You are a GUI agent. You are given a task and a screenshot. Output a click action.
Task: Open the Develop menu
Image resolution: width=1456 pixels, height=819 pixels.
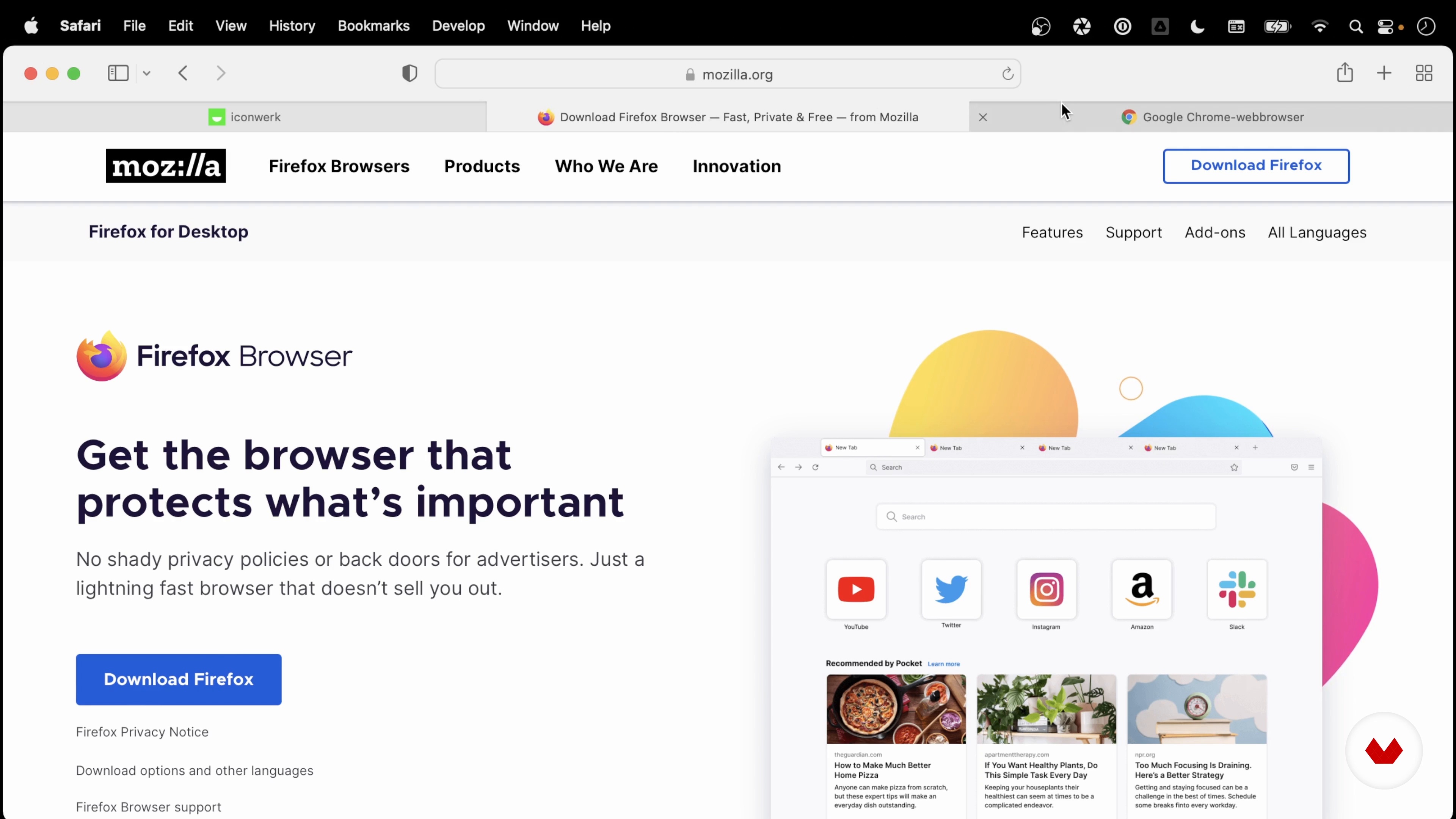[458, 25]
